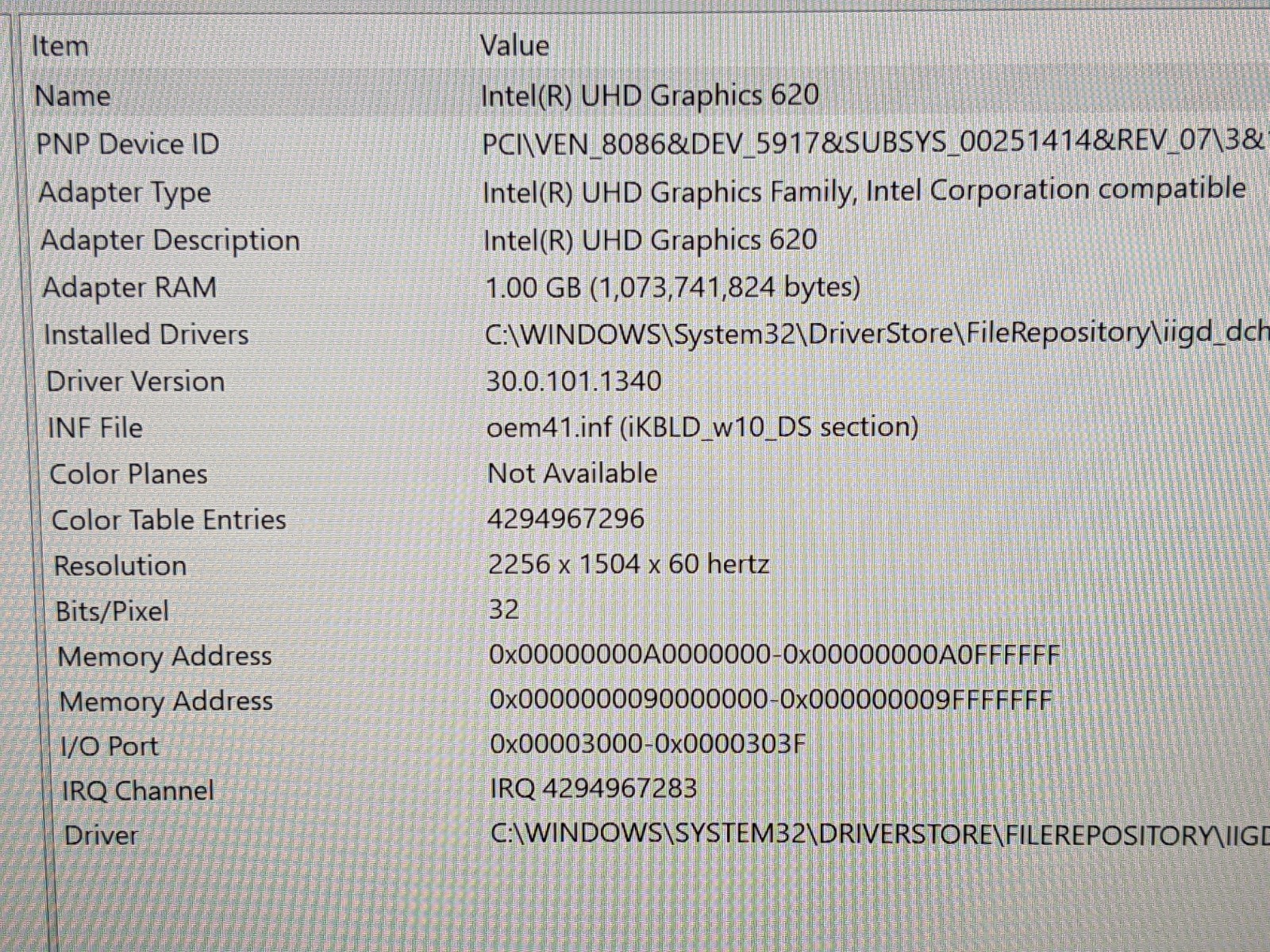Select the 'Adapter Description' row label
Screen dimensions: 1270x952
[170, 240]
